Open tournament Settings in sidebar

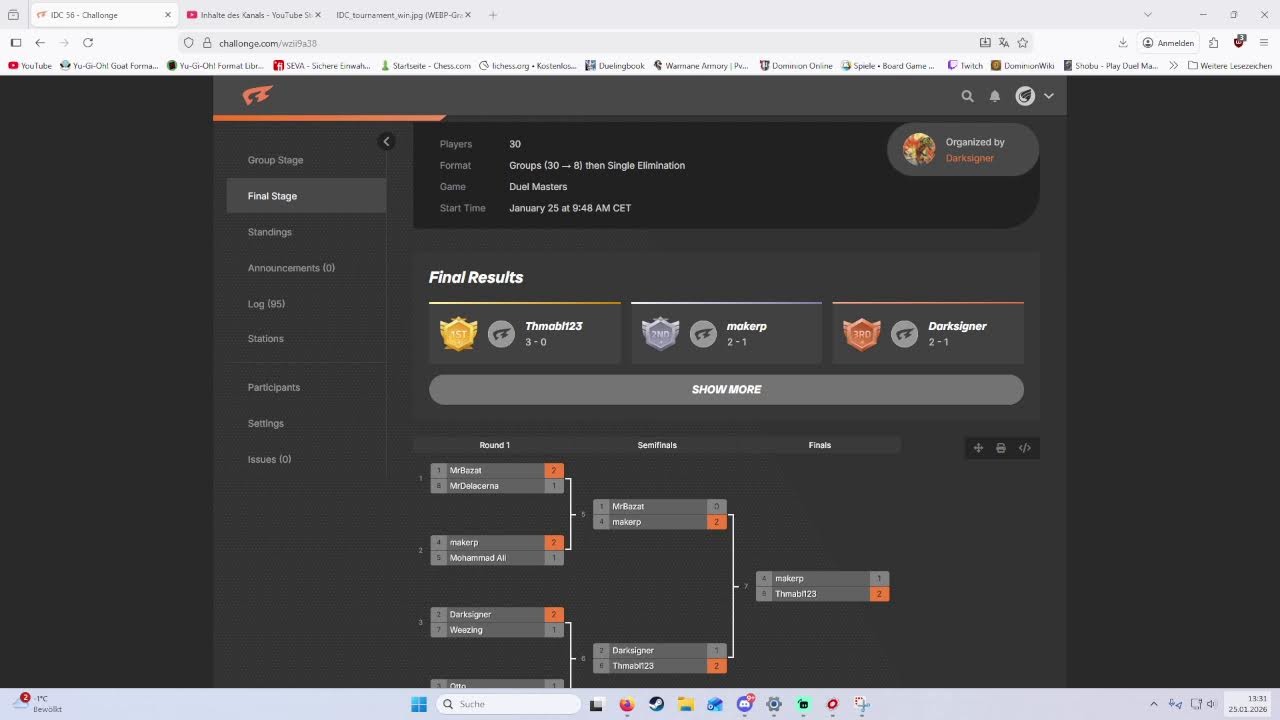point(266,423)
